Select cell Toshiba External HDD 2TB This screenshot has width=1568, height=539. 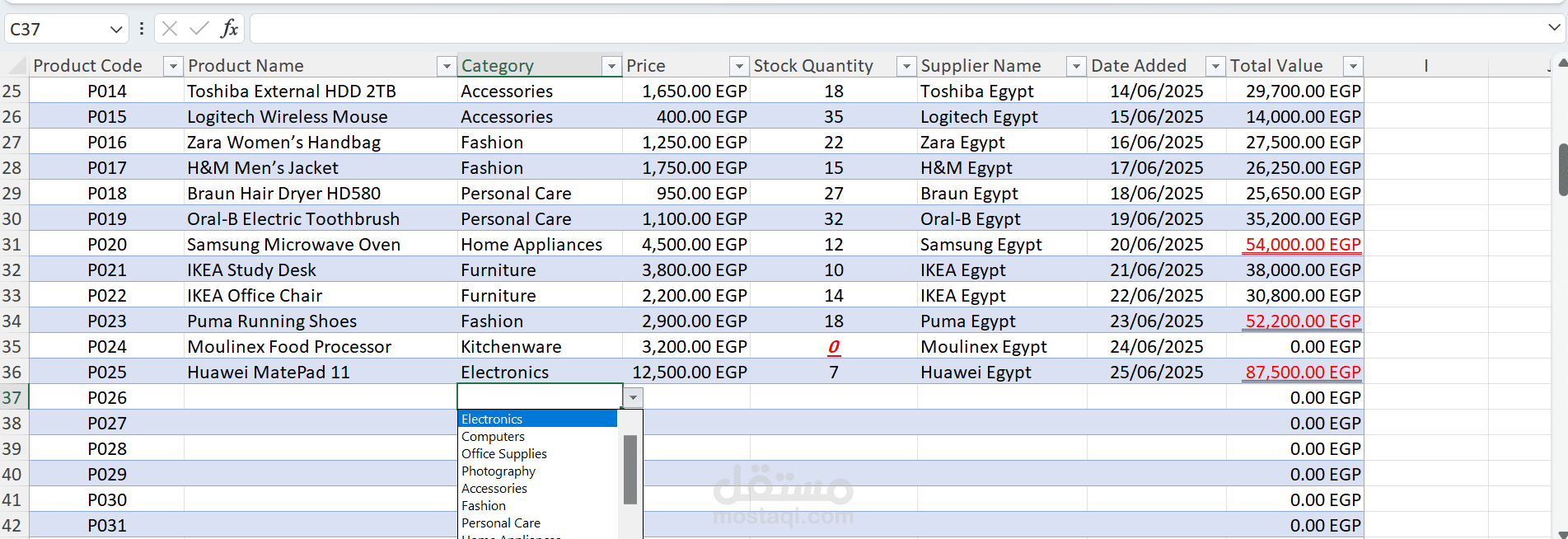[x=321, y=91]
